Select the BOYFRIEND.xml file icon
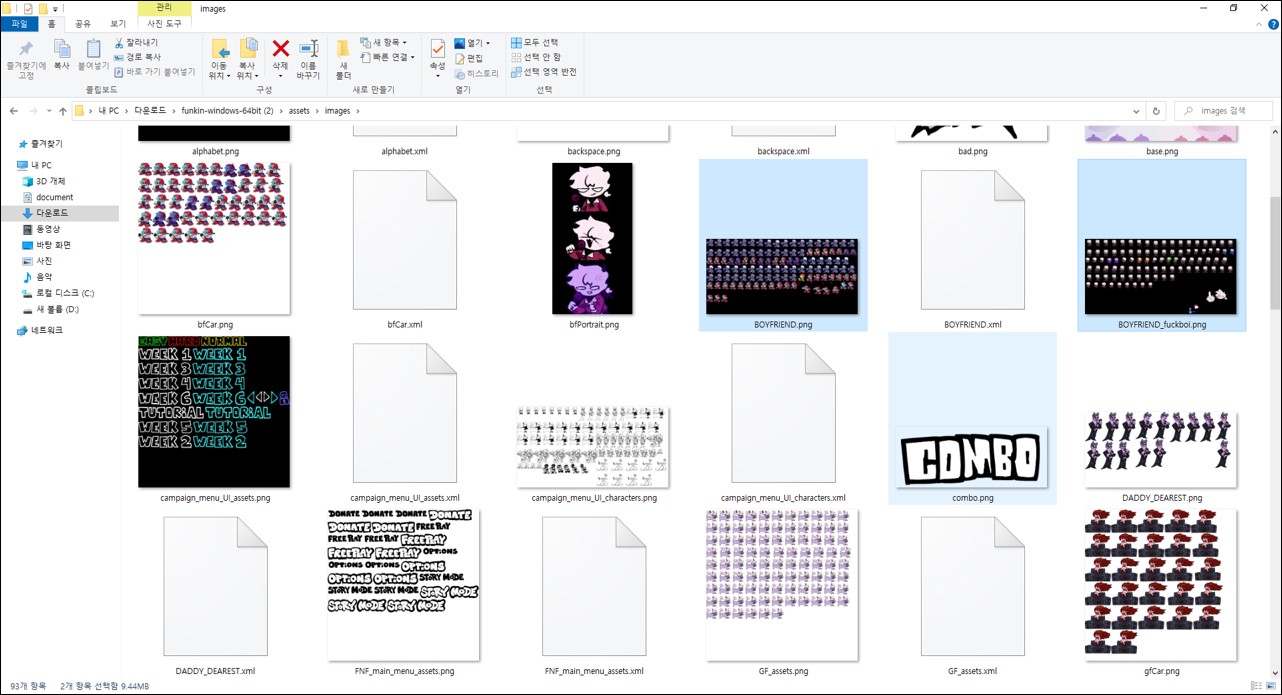 pos(971,238)
